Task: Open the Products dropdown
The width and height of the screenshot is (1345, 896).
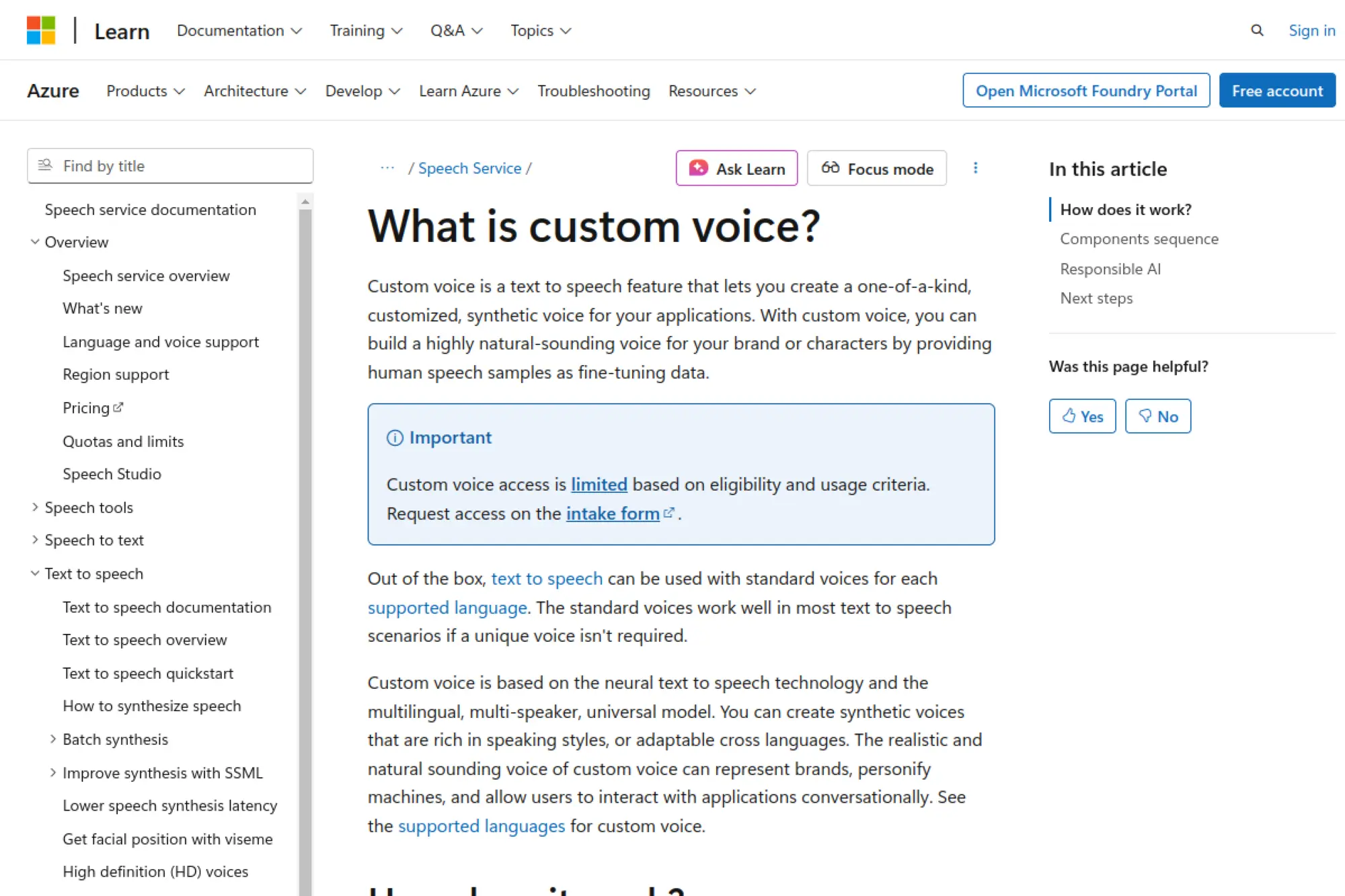Action: [145, 91]
